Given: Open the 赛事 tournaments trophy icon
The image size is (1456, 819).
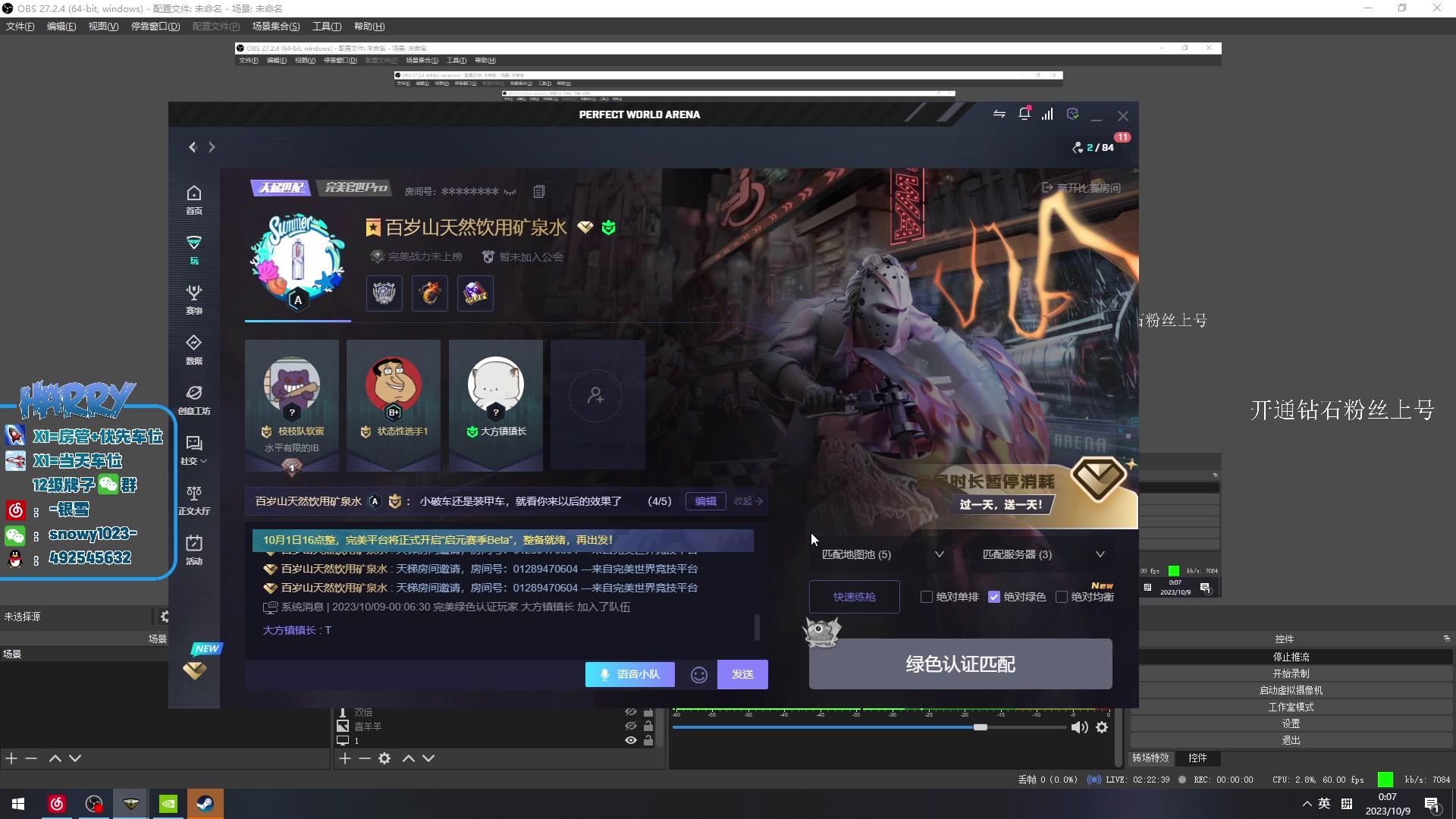Looking at the screenshot, I should click(194, 300).
